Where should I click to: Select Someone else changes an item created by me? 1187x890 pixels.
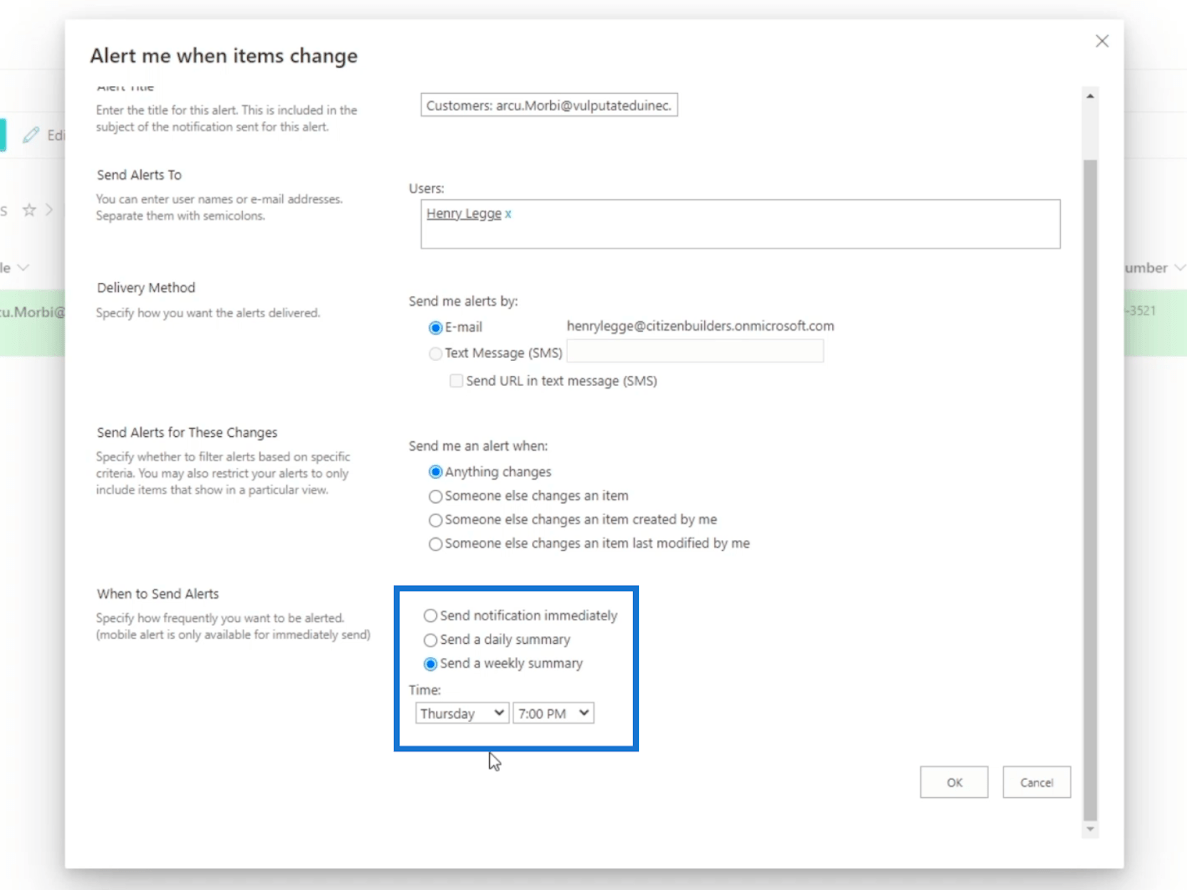(435, 520)
